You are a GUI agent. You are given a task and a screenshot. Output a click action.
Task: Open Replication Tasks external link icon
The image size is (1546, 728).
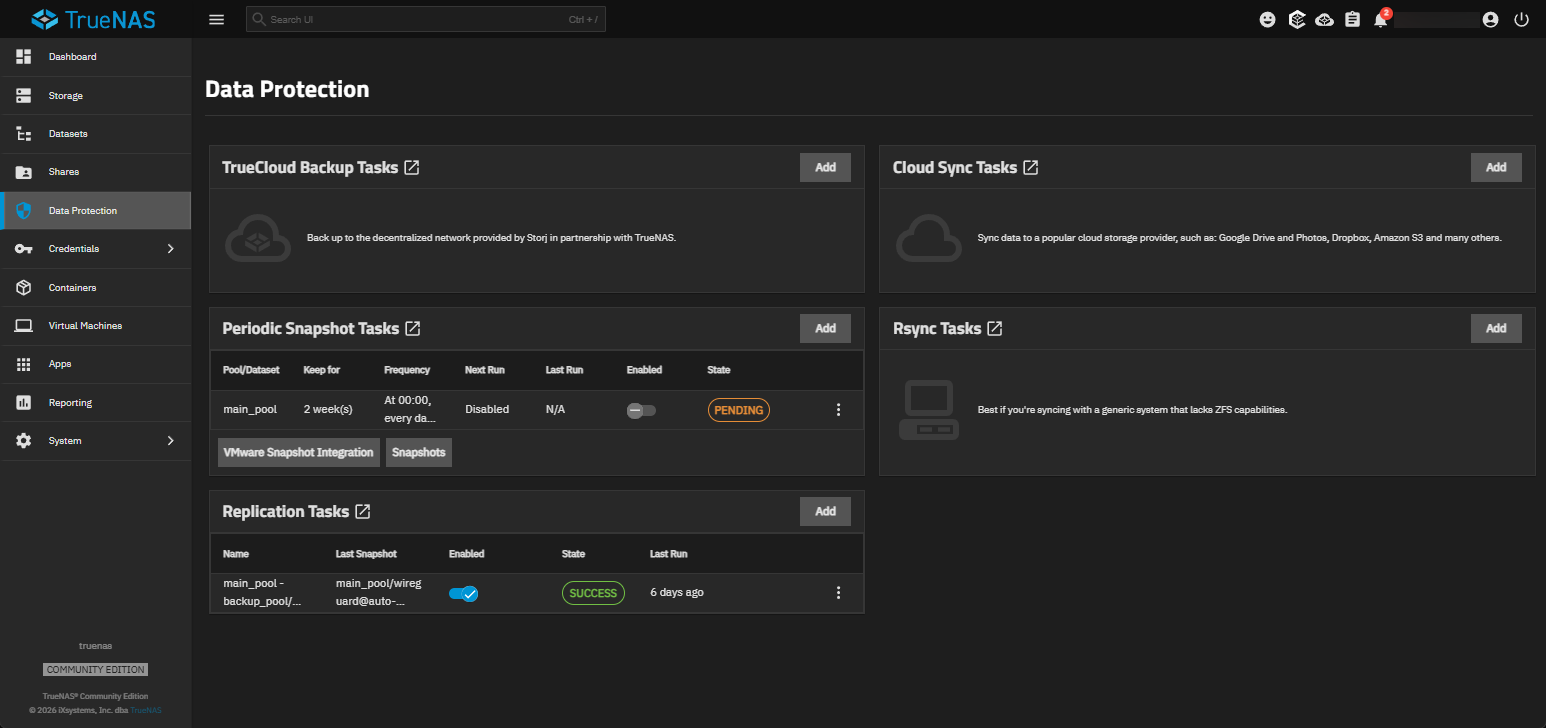(363, 511)
